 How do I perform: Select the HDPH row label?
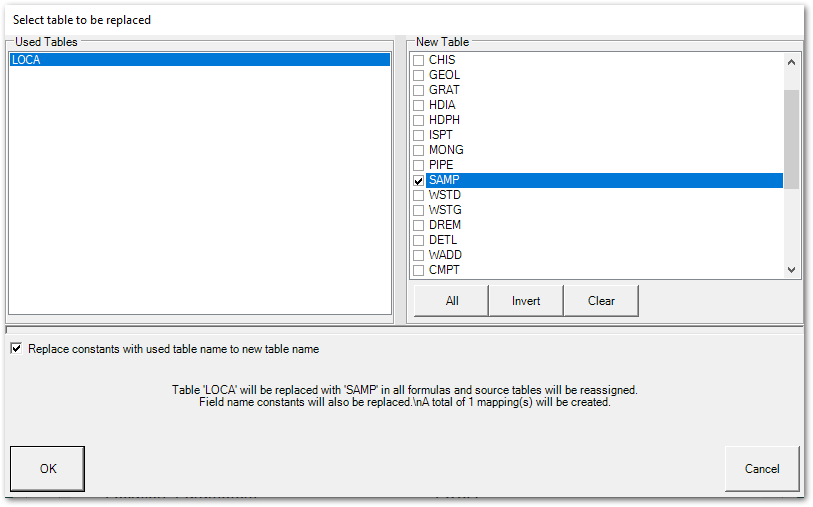pyautogui.click(x=444, y=120)
